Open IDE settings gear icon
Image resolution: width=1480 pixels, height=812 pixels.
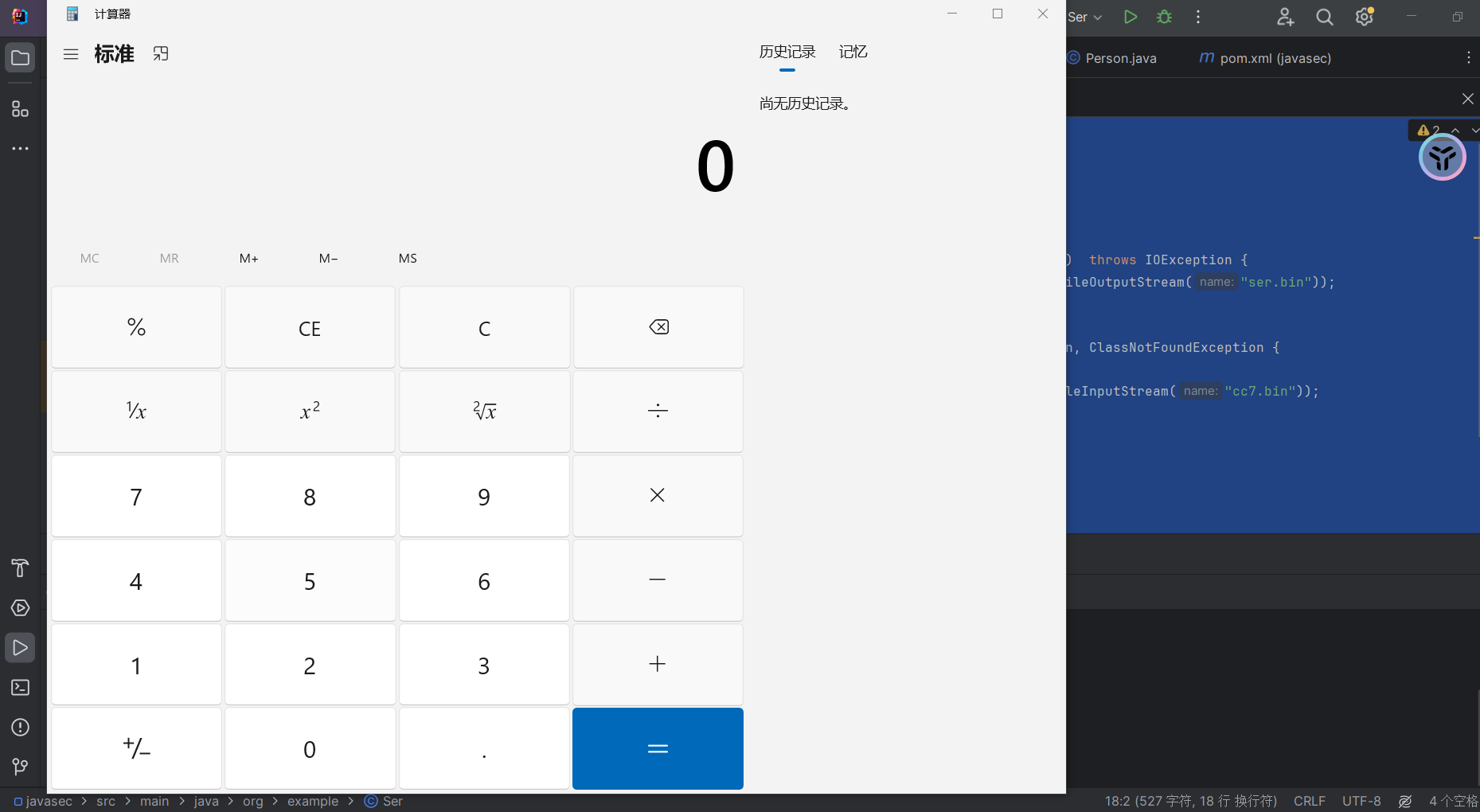point(1364,17)
